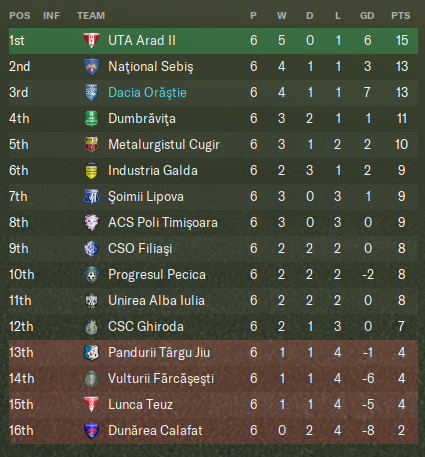Click the Industria Galda yellow badge
The width and height of the screenshot is (425, 457).
pos(91,170)
